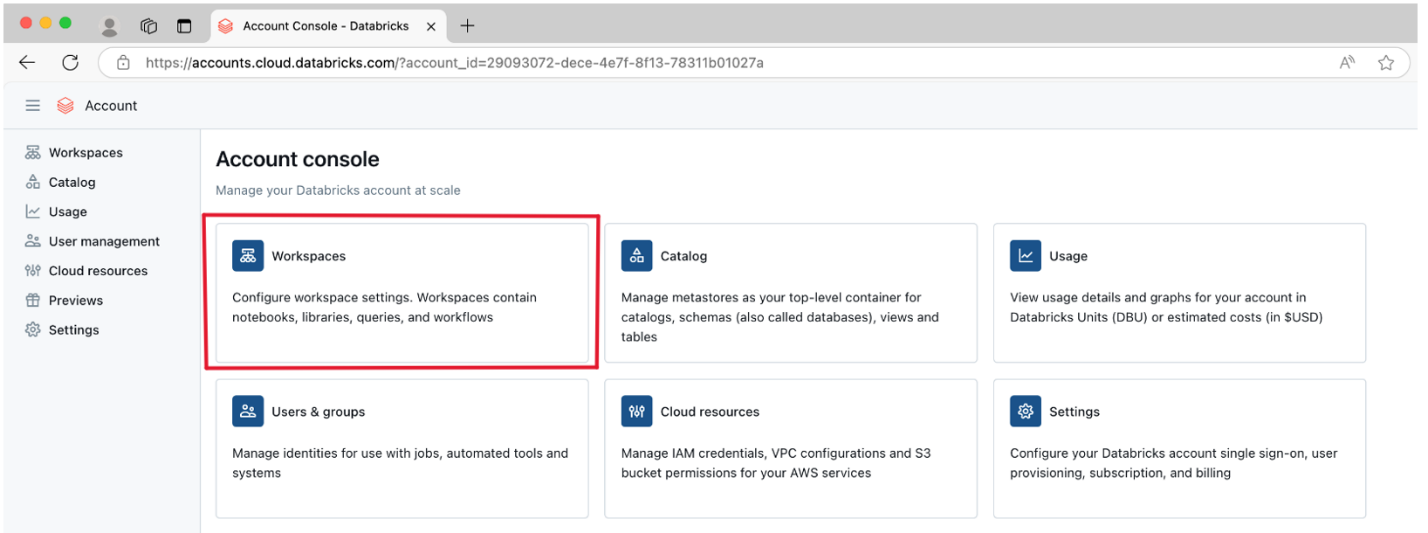This screenshot has width=1428, height=533.
Task: Open the Settings card title
Action: 1074,411
